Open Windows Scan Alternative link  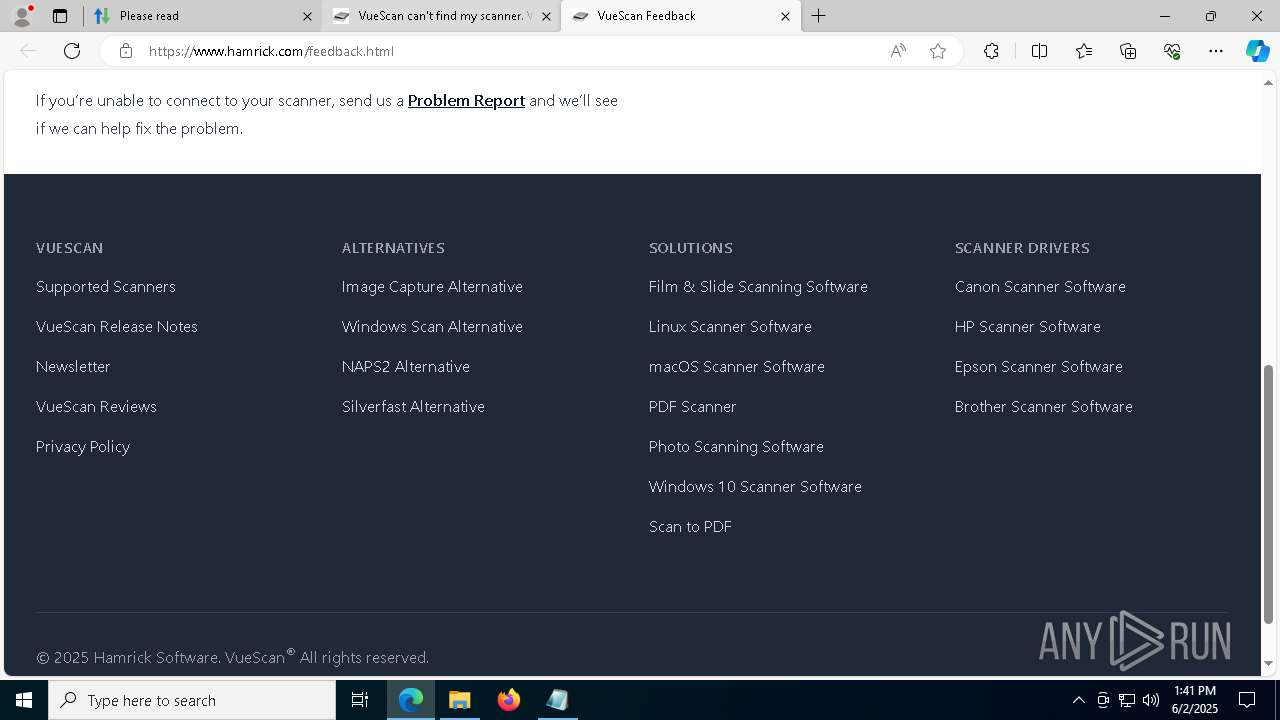pyautogui.click(x=432, y=327)
